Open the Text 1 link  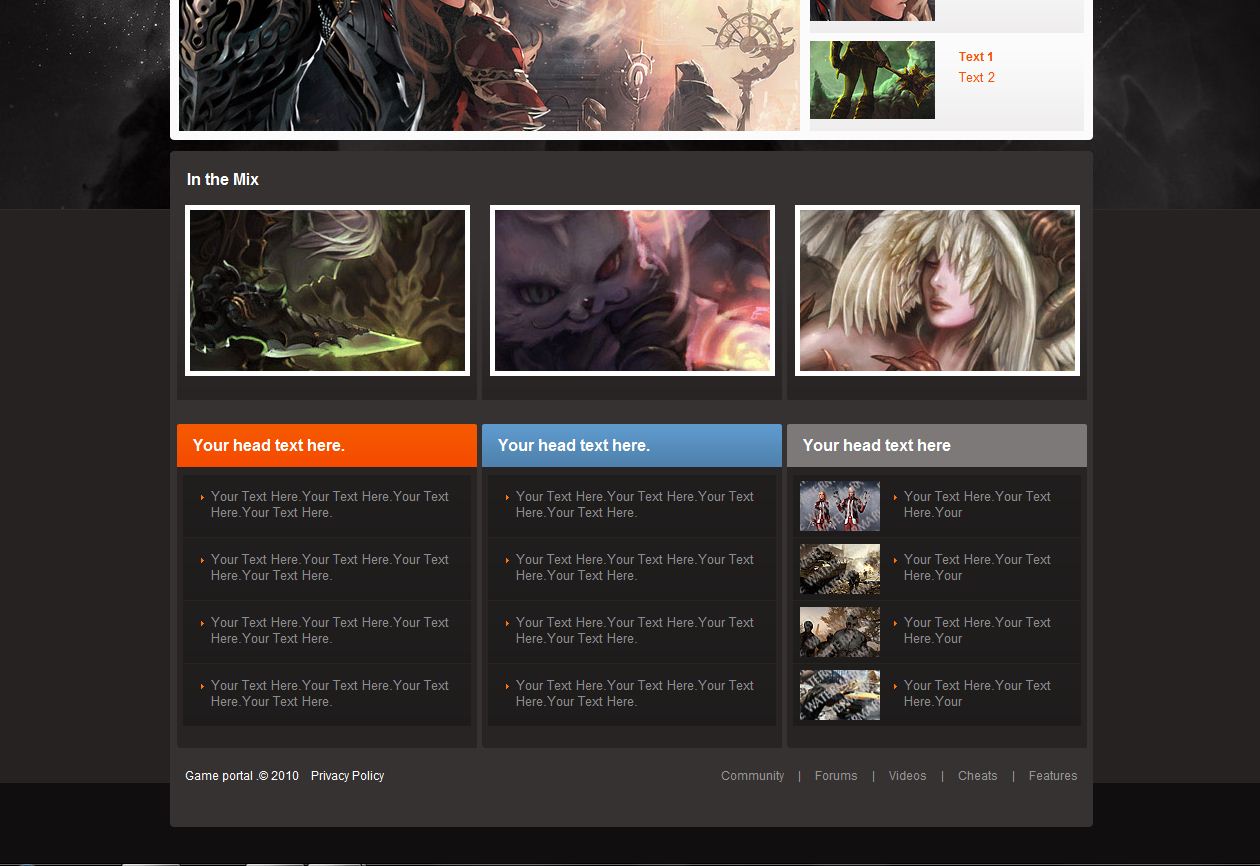coord(976,57)
